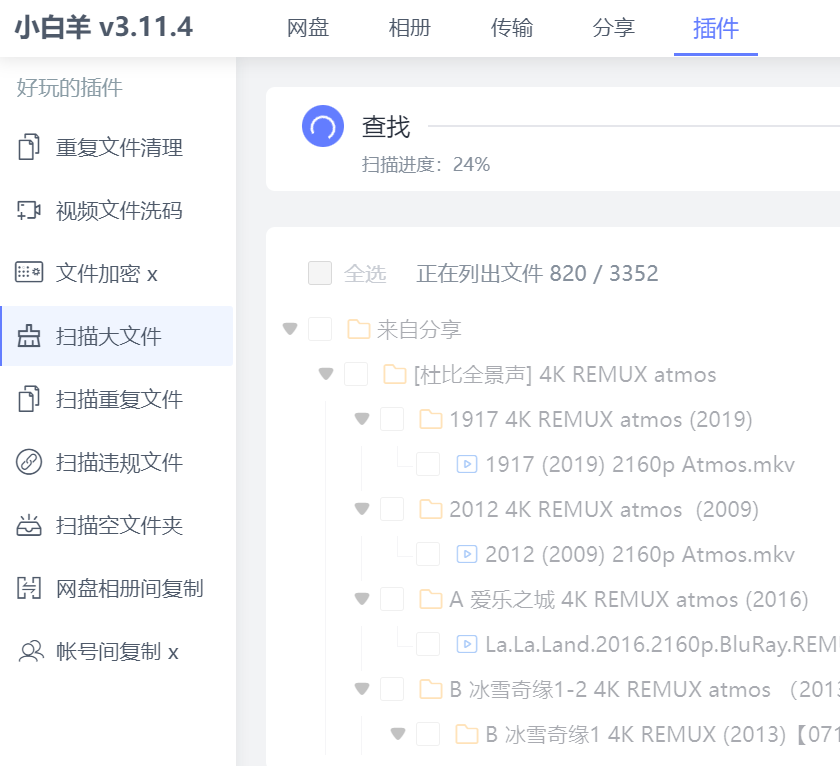Click the 文件加密 keyboard icon
840x766 pixels.
click(x=28, y=273)
